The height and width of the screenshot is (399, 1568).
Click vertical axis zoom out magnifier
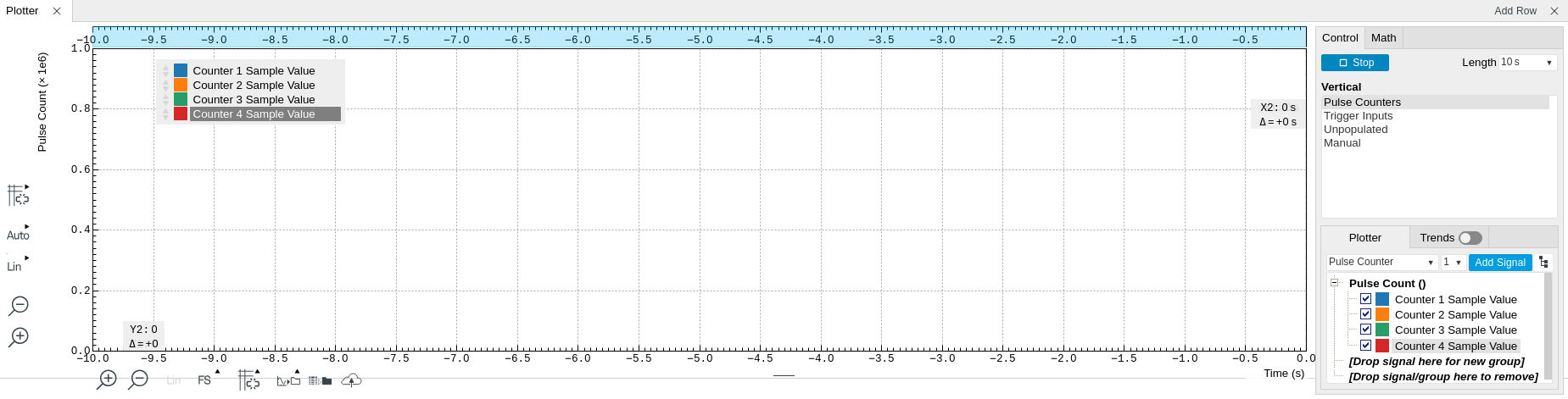(19, 306)
